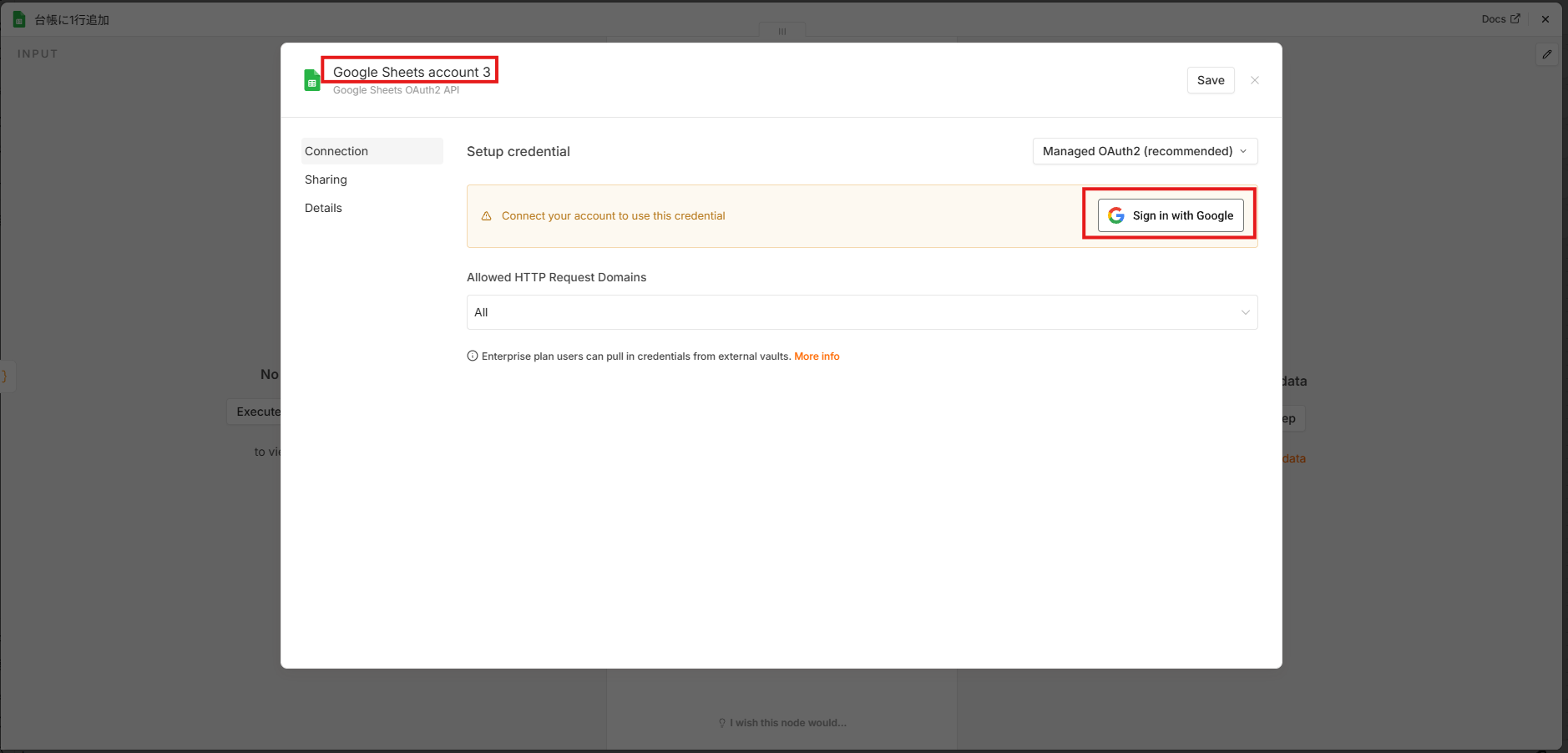Screen dimensions: 1568x753
Task: Click the Docs external link icon
Action: pos(1515,18)
